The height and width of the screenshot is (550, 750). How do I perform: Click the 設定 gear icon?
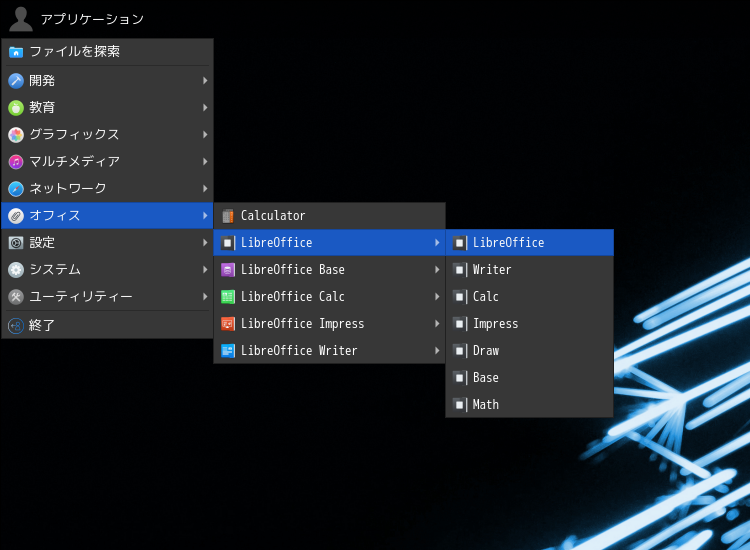pyautogui.click(x=16, y=243)
